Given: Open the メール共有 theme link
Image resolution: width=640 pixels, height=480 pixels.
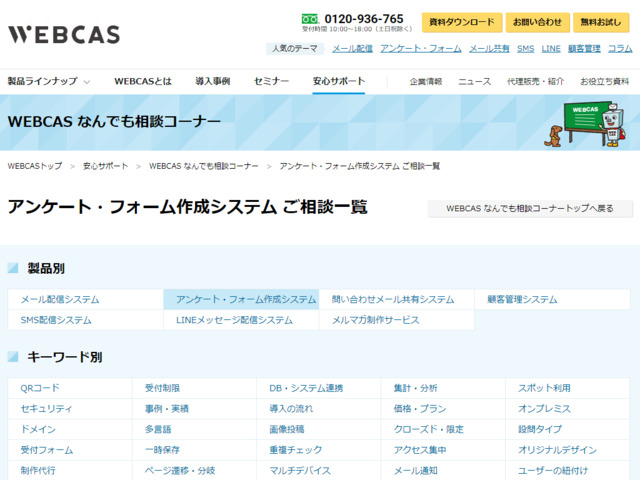Looking at the screenshot, I should tap(489, 49).
